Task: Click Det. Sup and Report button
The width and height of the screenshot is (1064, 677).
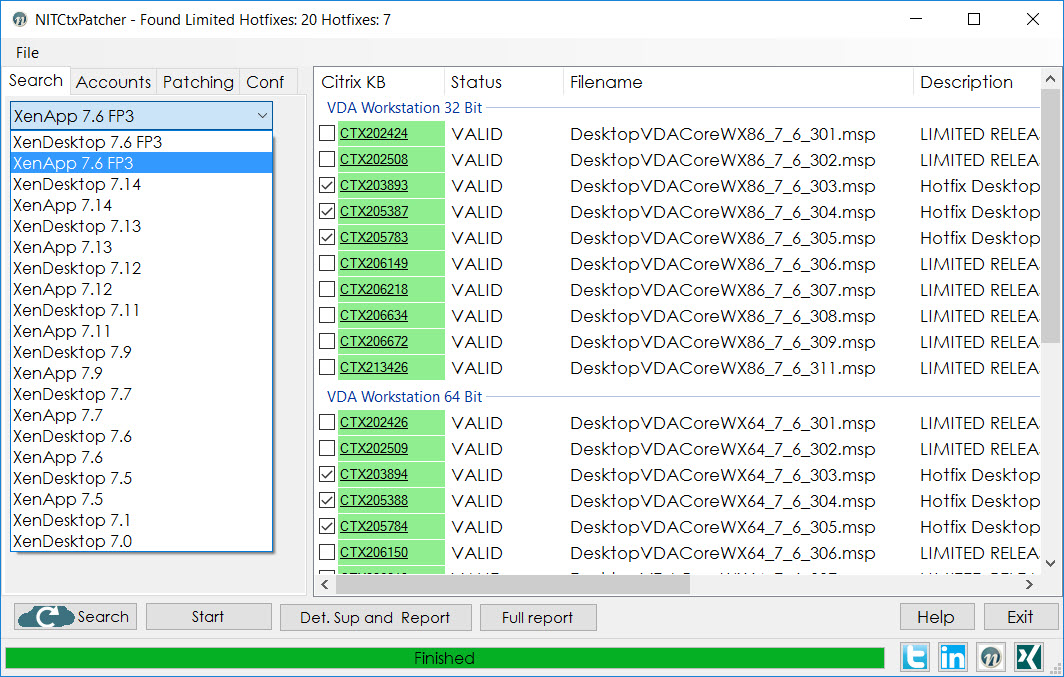Action: pyautogui.click(x=375, y=617)
